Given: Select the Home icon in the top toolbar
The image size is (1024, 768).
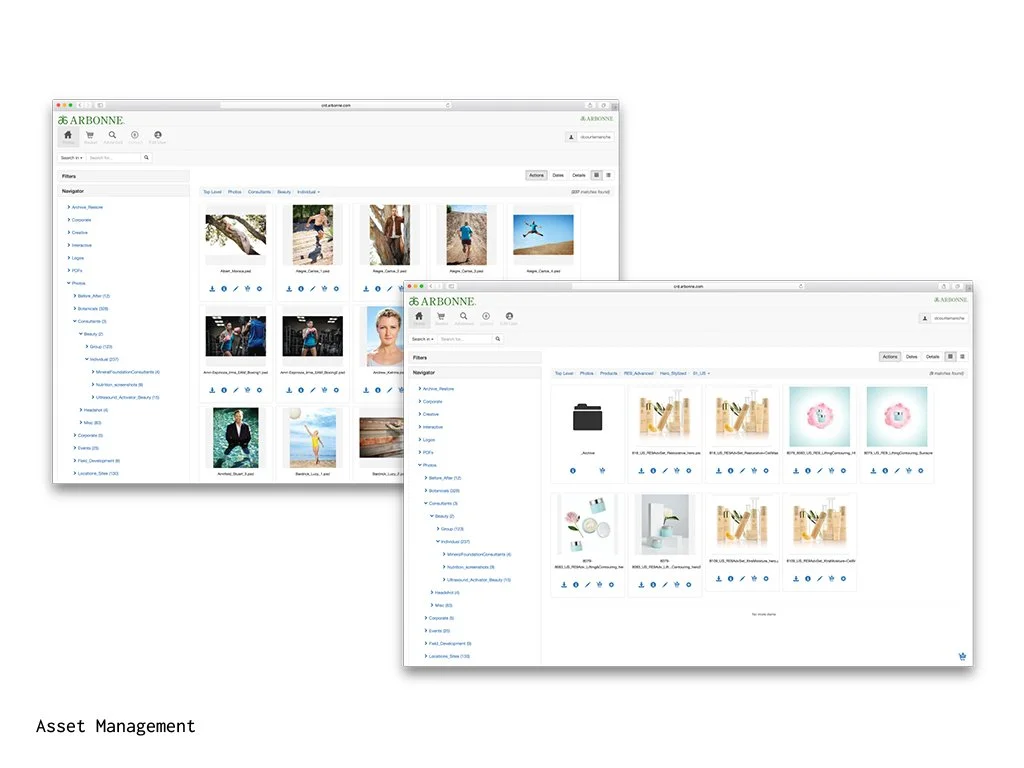Looking at the screenshot, I should (419, 316).
